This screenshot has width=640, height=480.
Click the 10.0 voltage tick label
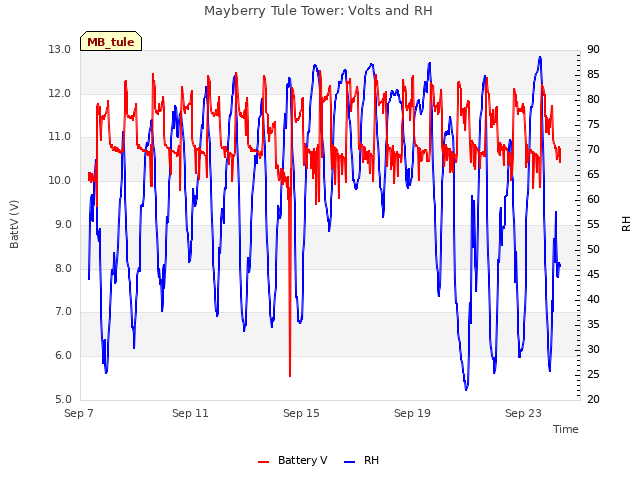(x=60, y=180)
